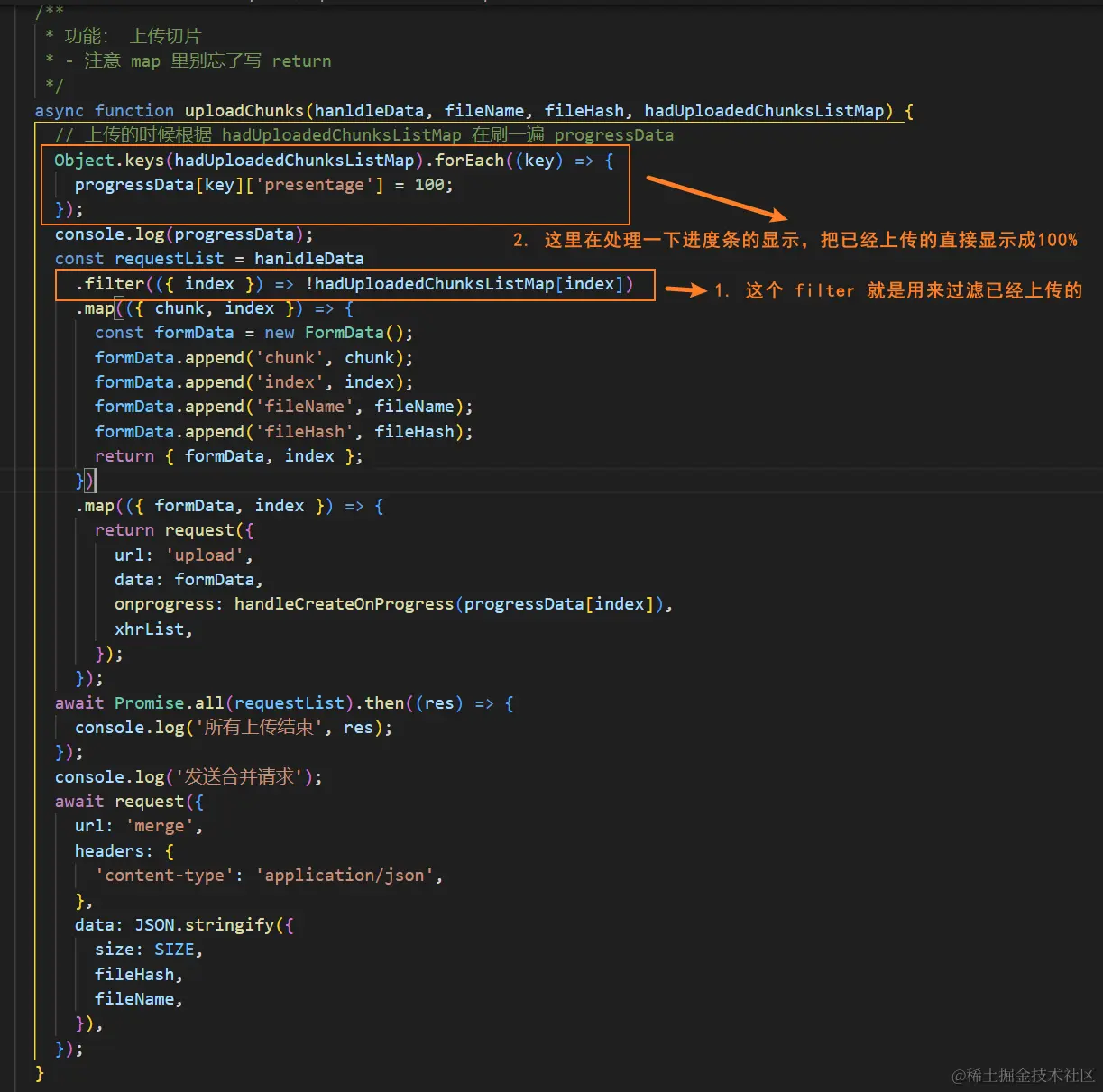The height and width of the screenshot is (1092, 1103).
Task: Click the data: formData line
Action: coord(188,580)
